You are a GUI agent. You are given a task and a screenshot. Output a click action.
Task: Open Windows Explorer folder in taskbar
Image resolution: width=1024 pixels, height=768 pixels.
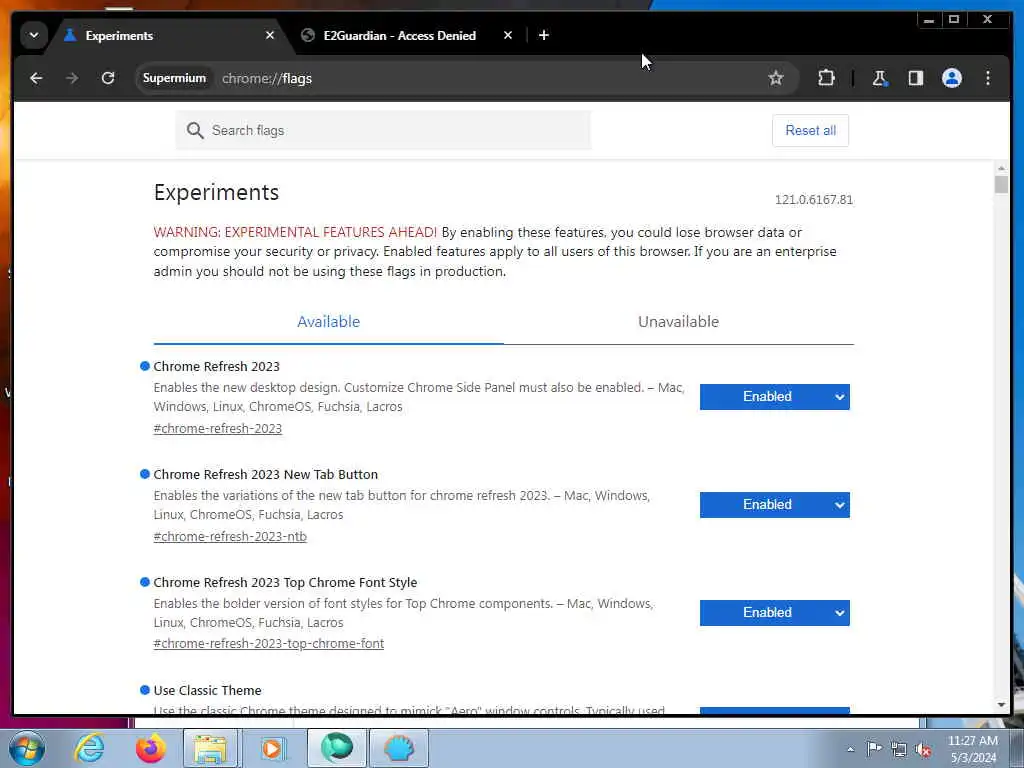point(210,748)
